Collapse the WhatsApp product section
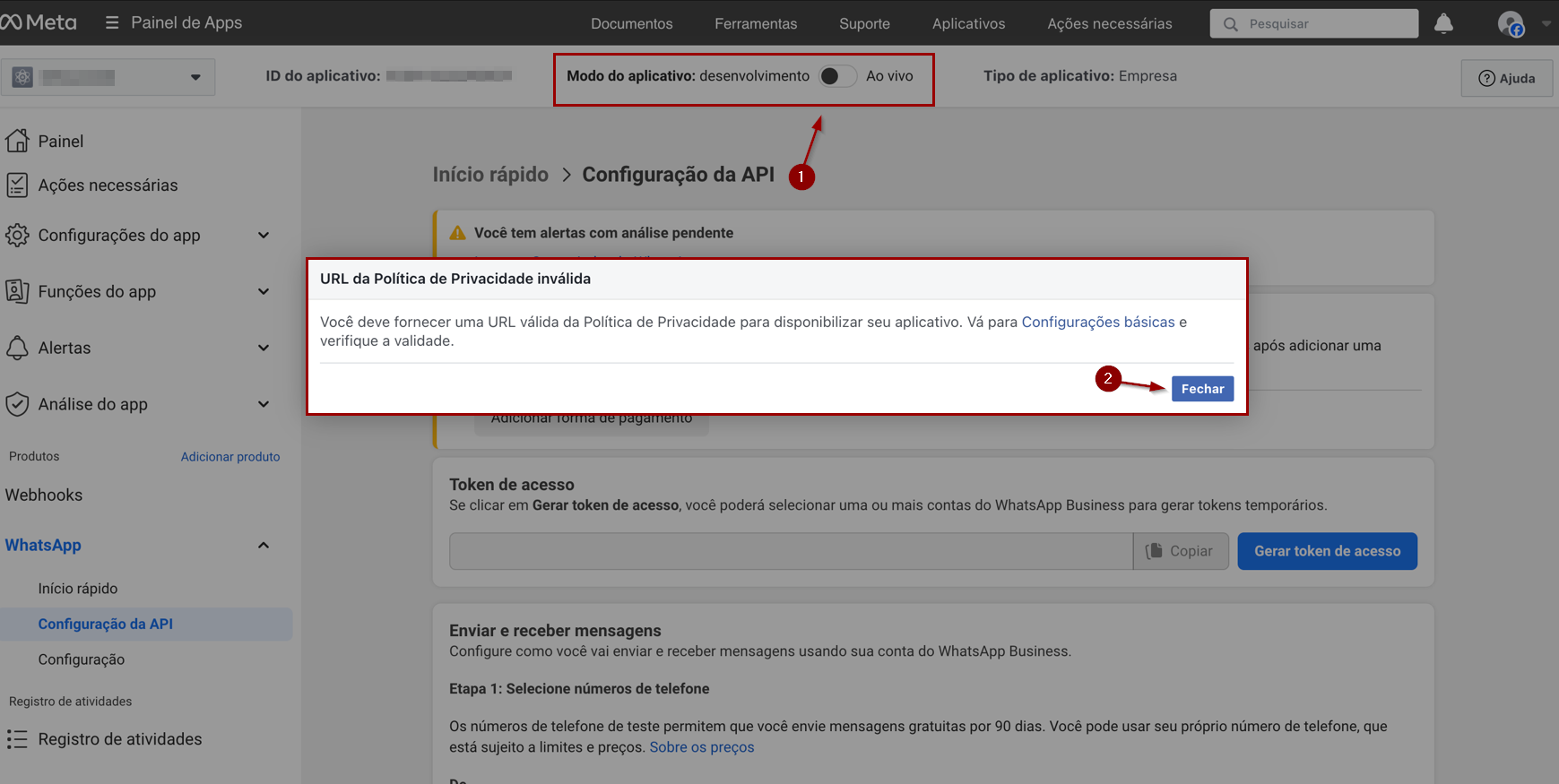The image size is (1559, 784). click(x=264, y=546)
